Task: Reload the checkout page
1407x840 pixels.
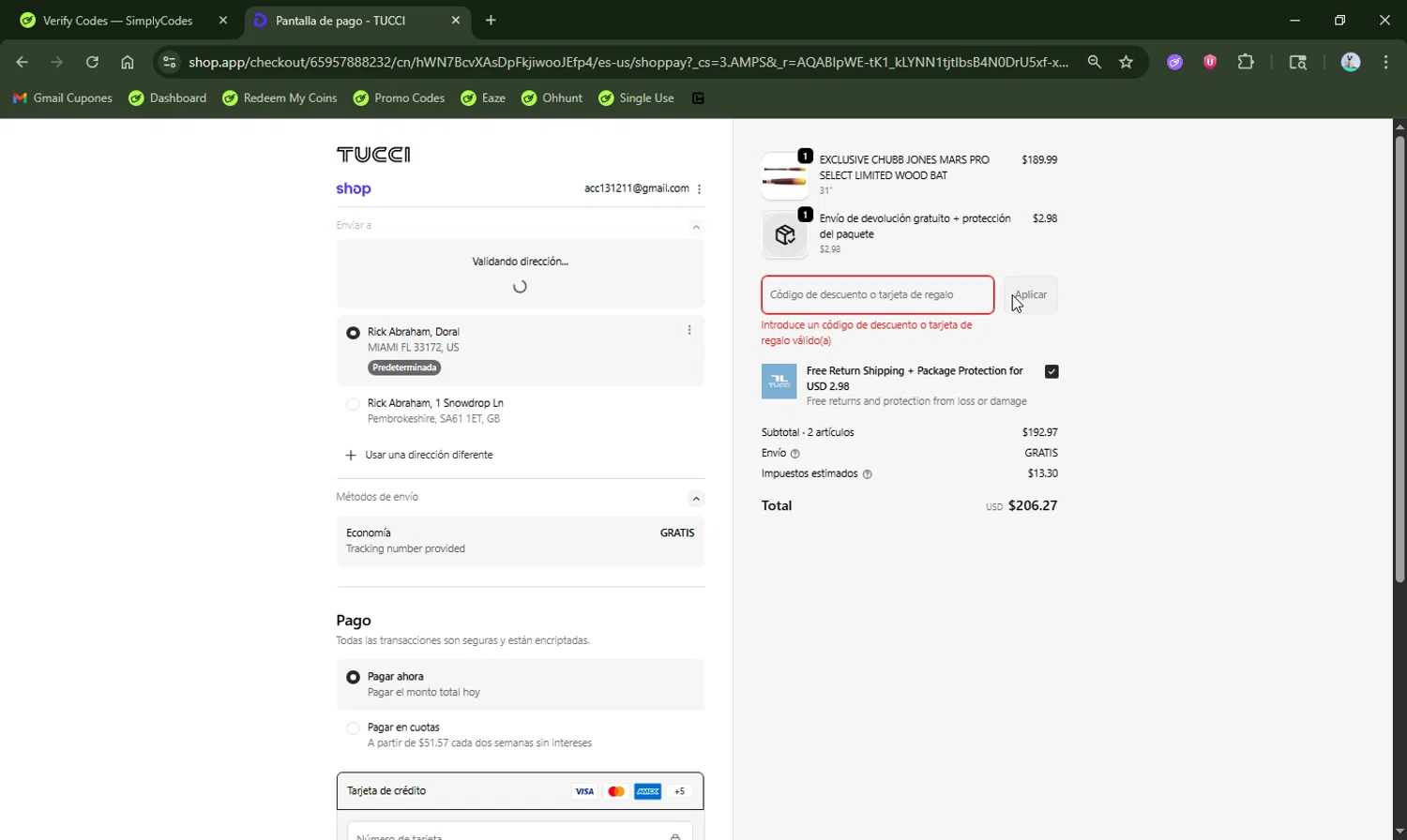Action: (92, 62)
